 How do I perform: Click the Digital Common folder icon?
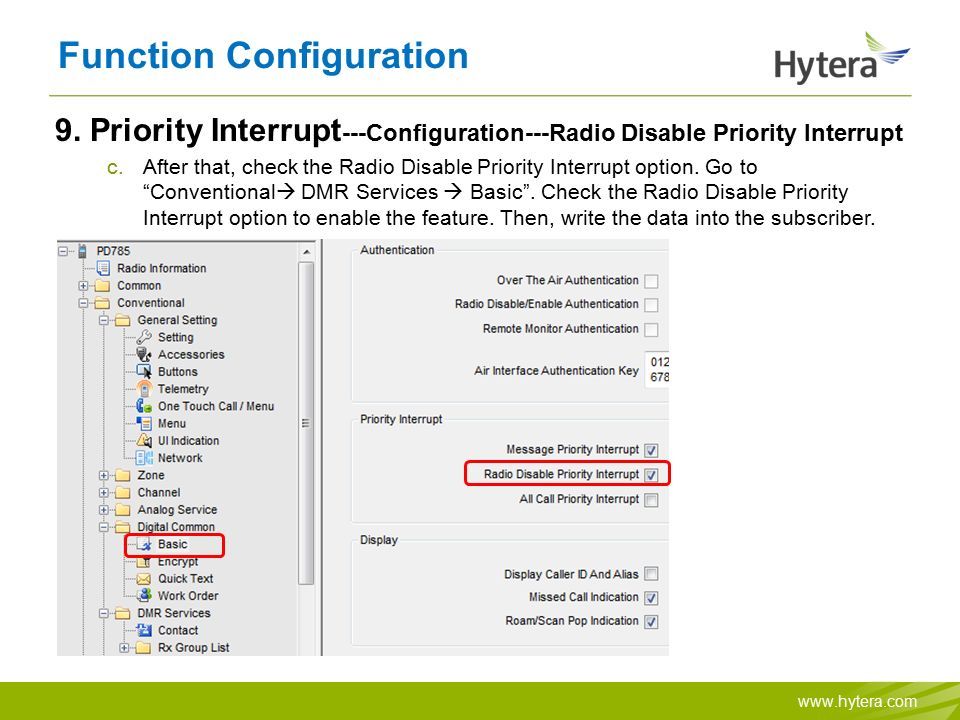click(x=123, y=527)
